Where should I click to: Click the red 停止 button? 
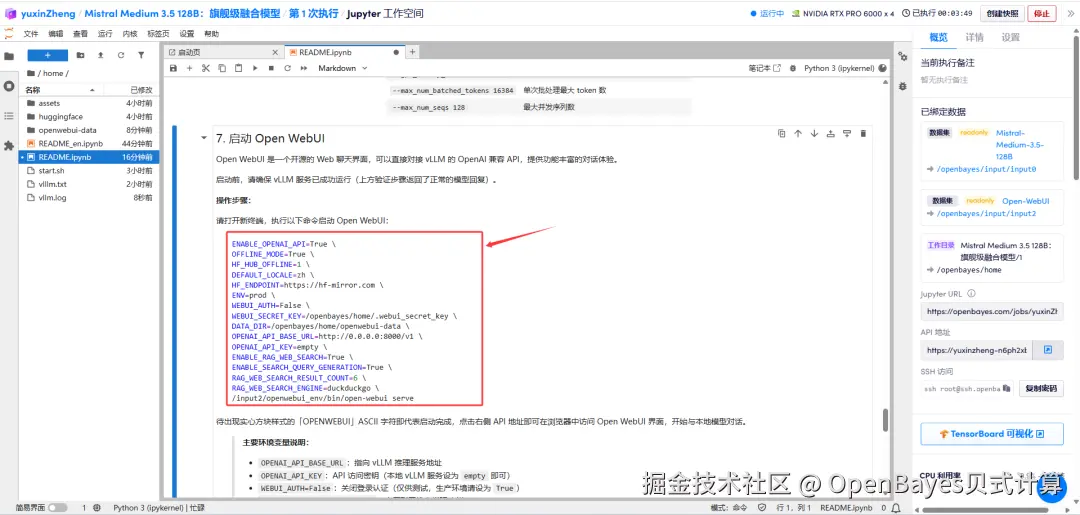(x=1041, y=13)
